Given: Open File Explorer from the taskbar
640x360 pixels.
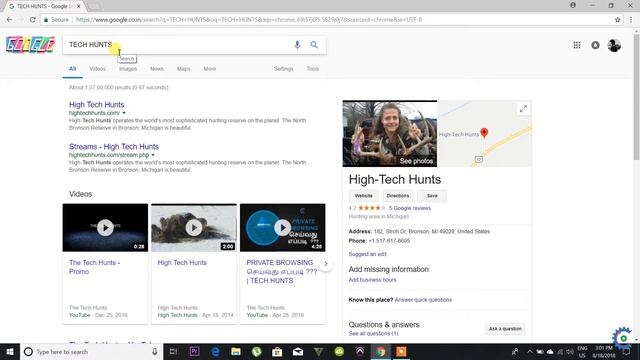Looking at the screenshot, I should (236, 351).
